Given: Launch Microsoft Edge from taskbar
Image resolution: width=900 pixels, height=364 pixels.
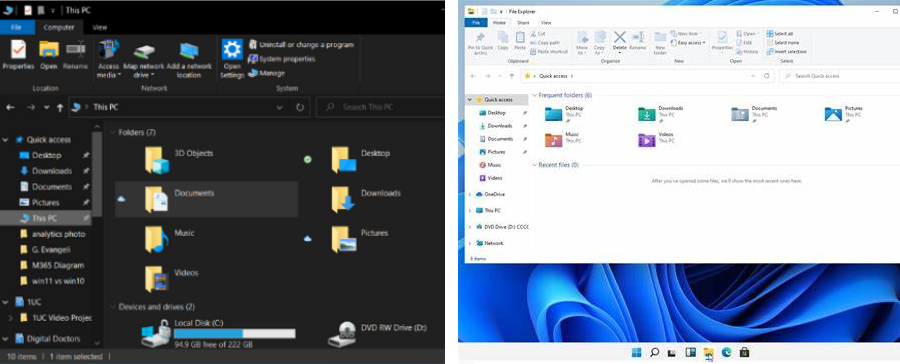Looking at the screenshot, I should pyautogui.click(x=727, y=353).
